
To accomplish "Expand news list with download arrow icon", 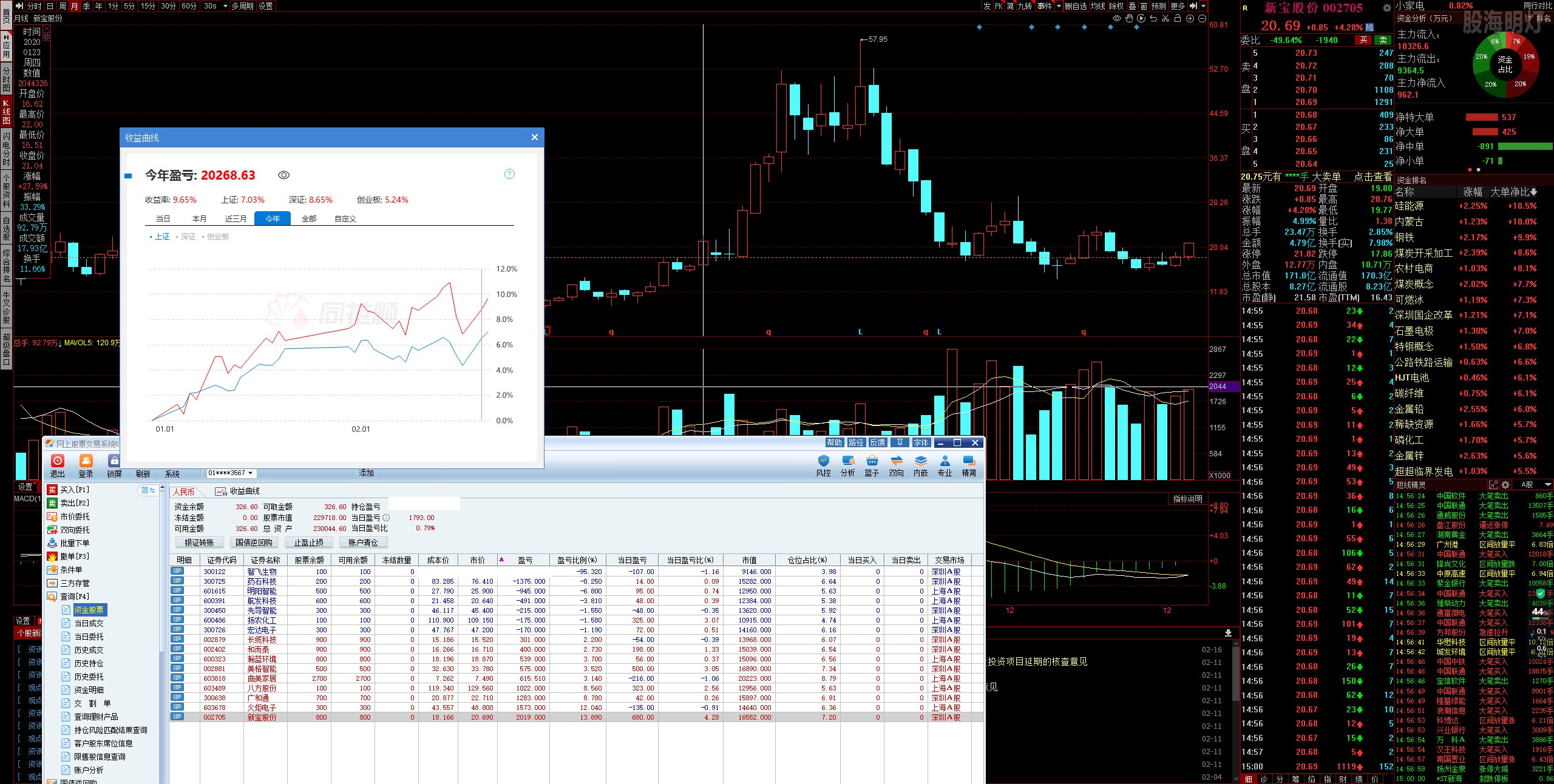I will pos(1229,633).
